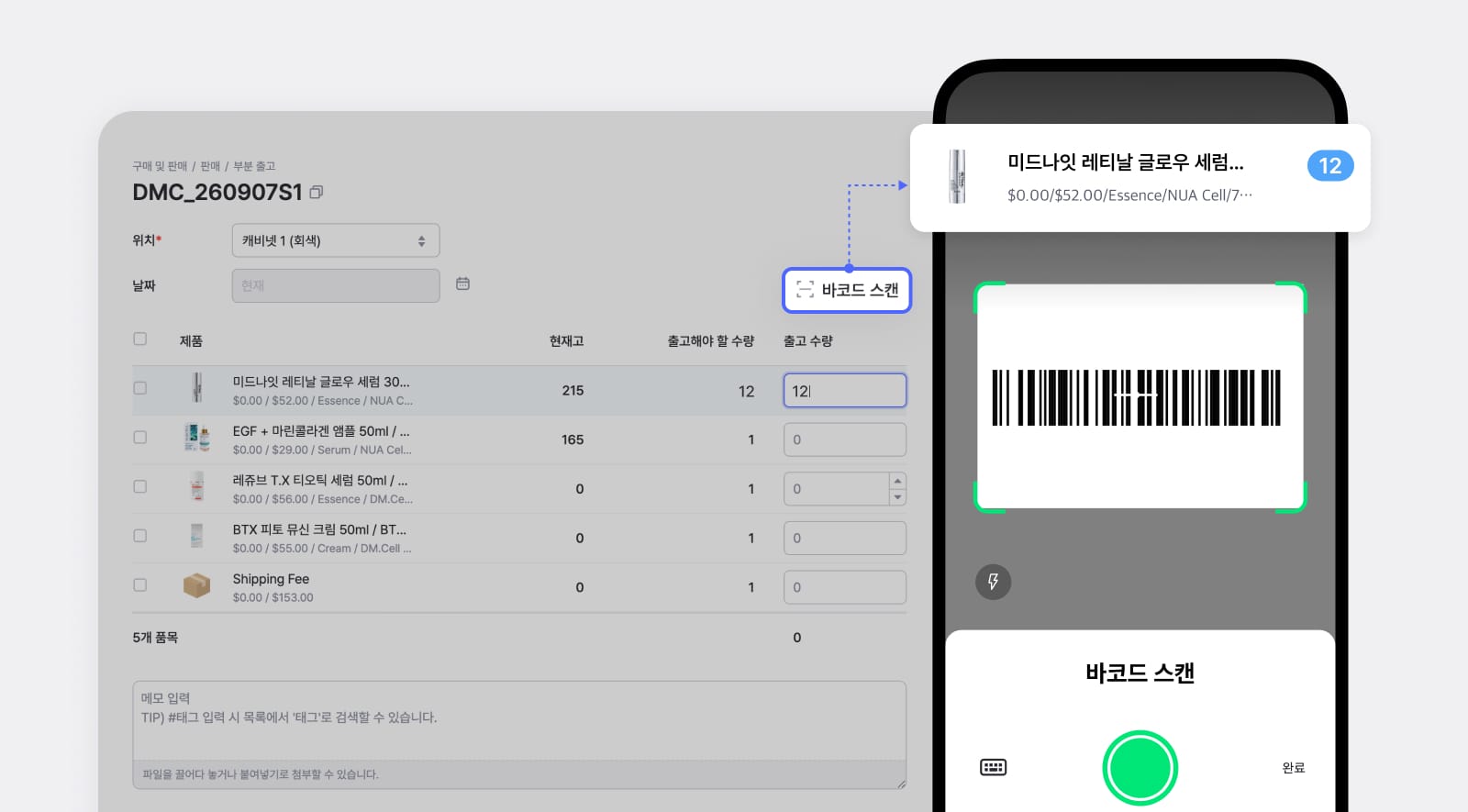Click the scanned product image on card

(x=958, y=177)
